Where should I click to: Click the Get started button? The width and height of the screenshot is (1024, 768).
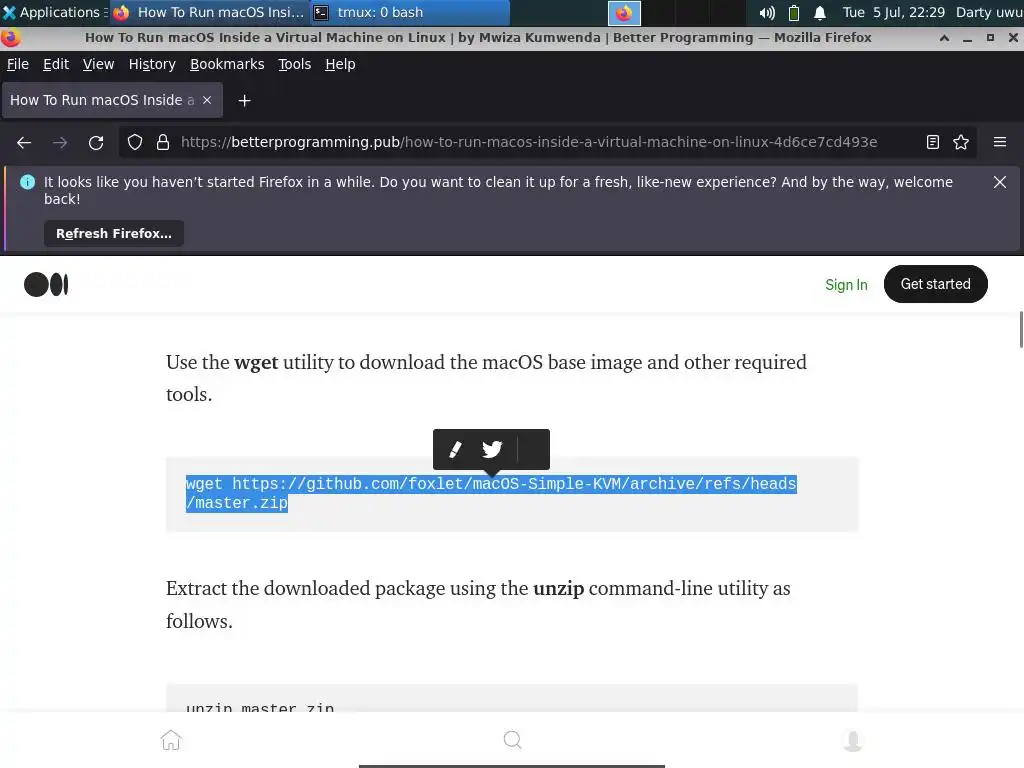(935, 284)
